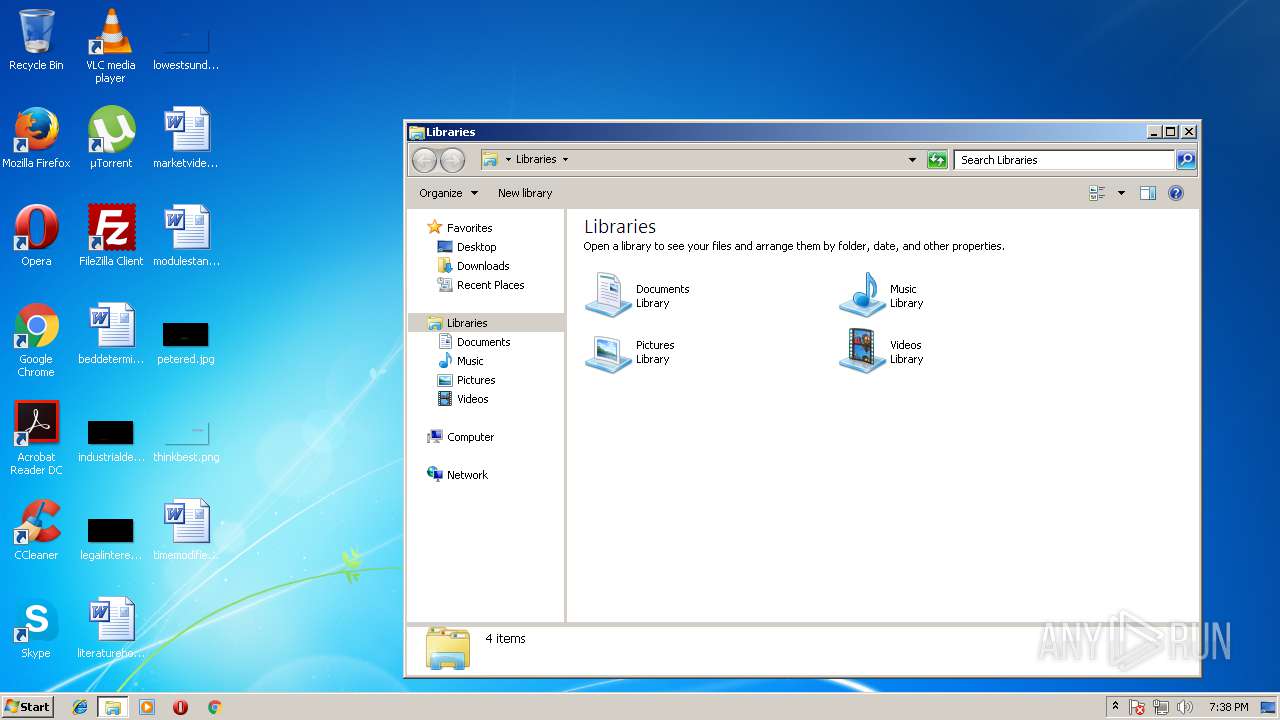1280x720 pixels.
Task: Open Internet Explorer from taskbar
Action: tap(80, 707)
